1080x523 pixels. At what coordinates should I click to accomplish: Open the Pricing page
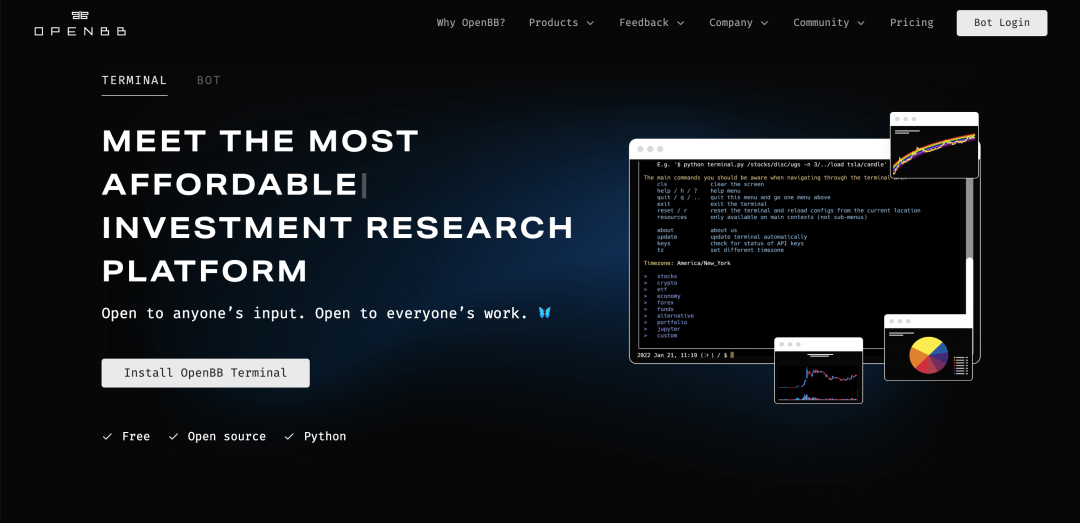pyautogui.click(x=911, y=23)
